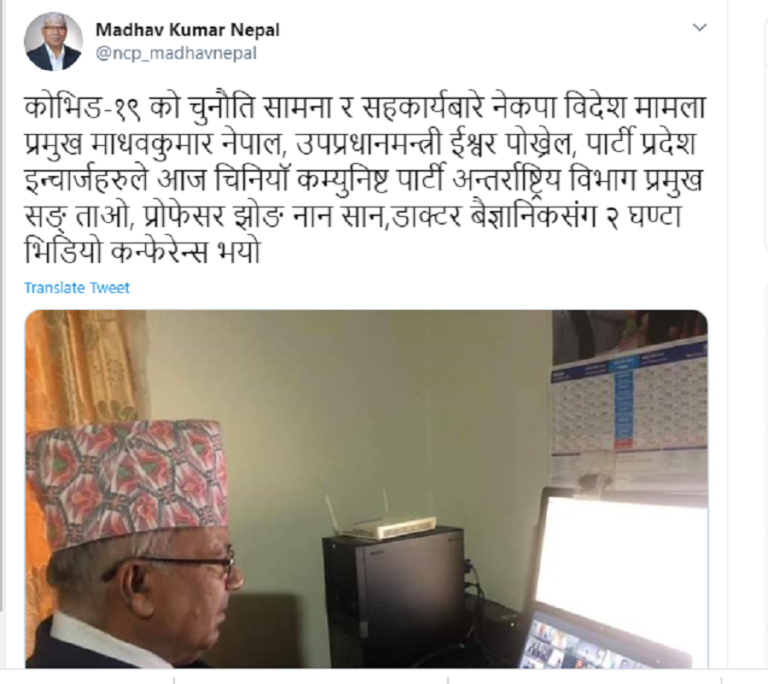
Task: Visit the @ncp_madhavnepal handle
Action: point(176,53)
